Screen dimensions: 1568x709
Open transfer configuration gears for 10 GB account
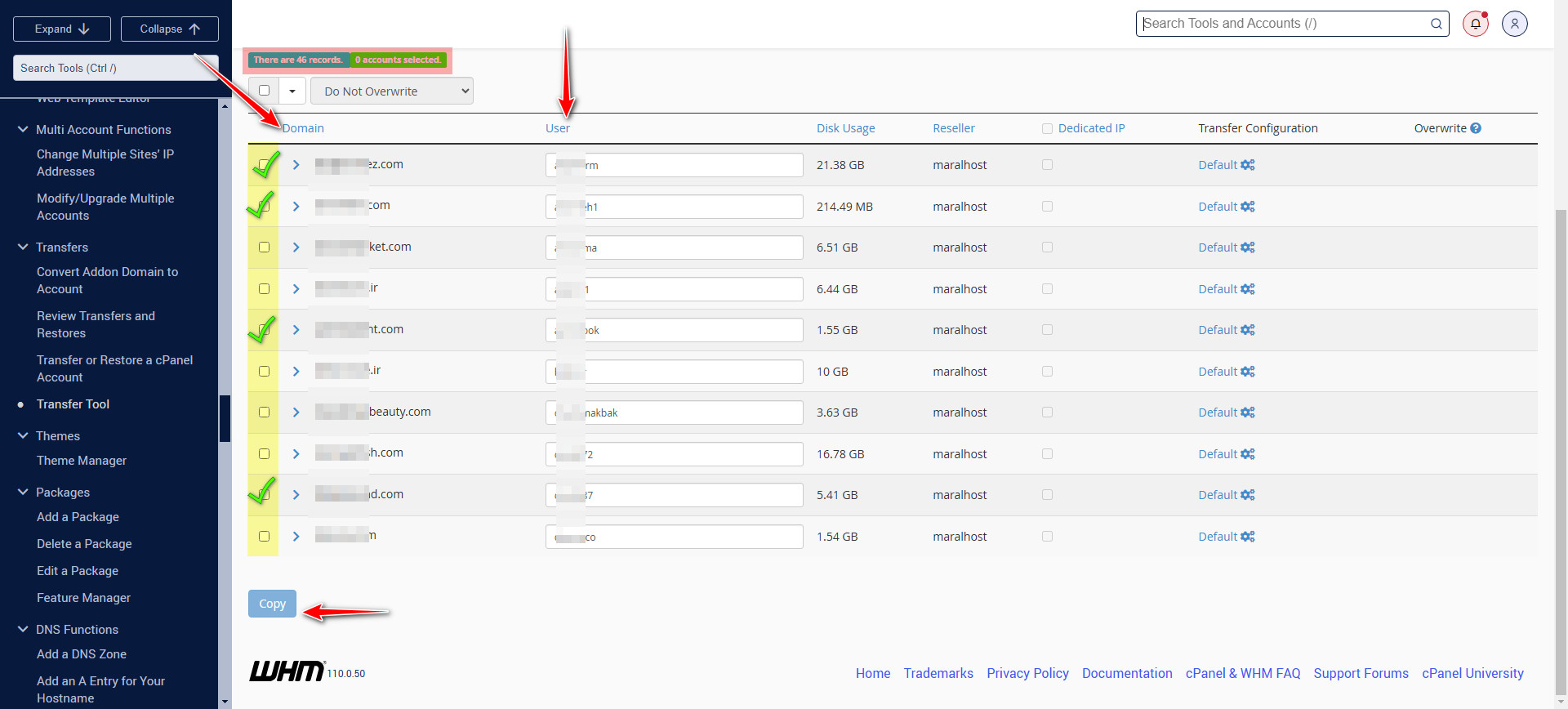point(1247,372)
